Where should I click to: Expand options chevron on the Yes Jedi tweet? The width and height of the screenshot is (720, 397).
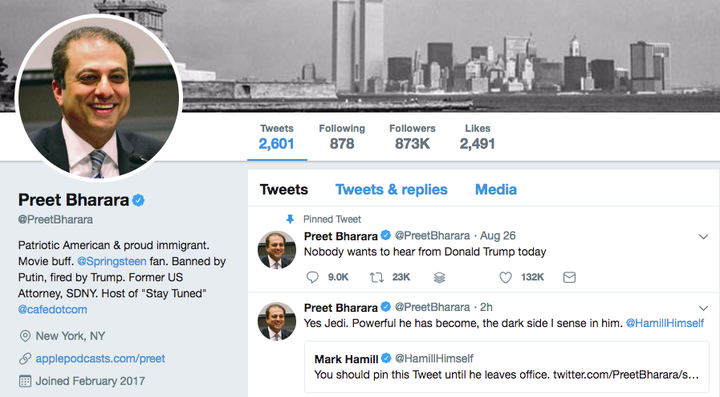click(x=703, y=308)
